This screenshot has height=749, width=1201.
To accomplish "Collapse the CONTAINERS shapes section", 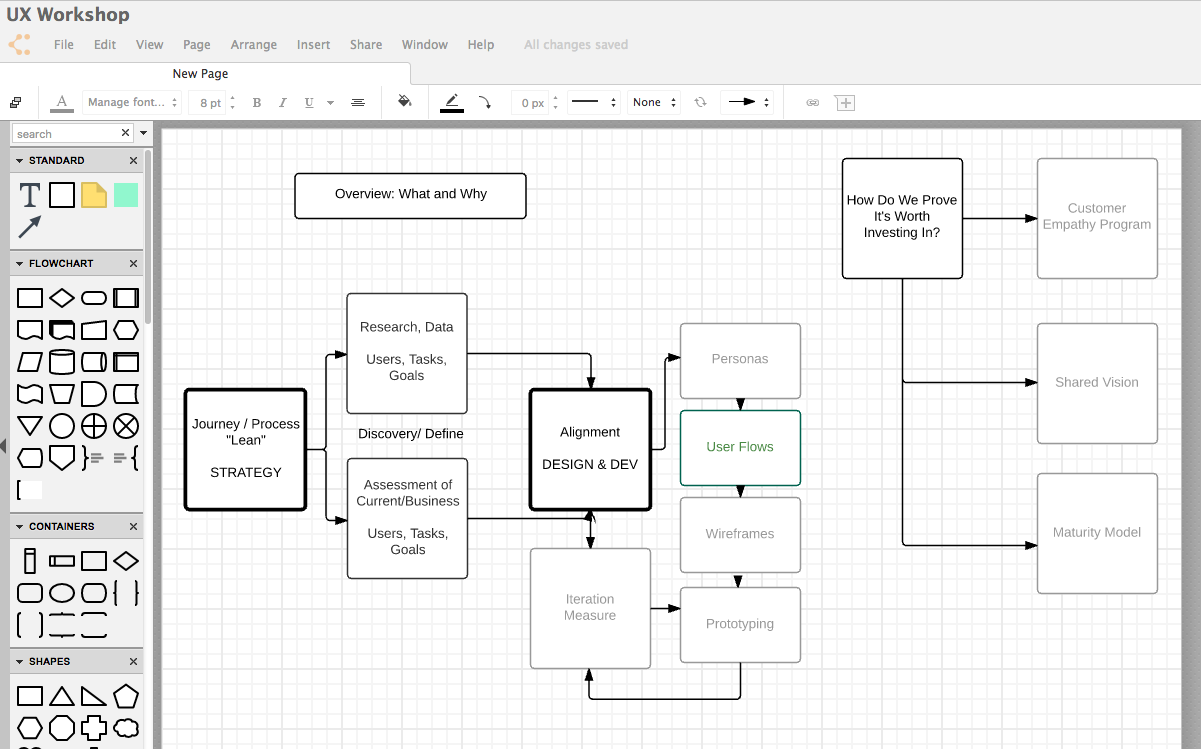I will pos(20,526).
